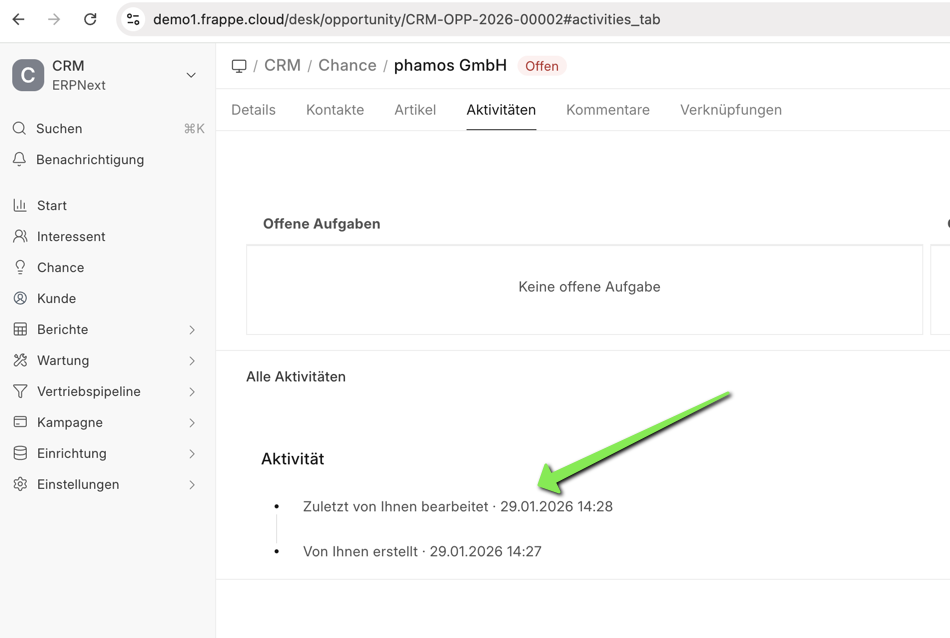Click the browser address bar URL
Screen dimensions: 950x638
[406, 19]
